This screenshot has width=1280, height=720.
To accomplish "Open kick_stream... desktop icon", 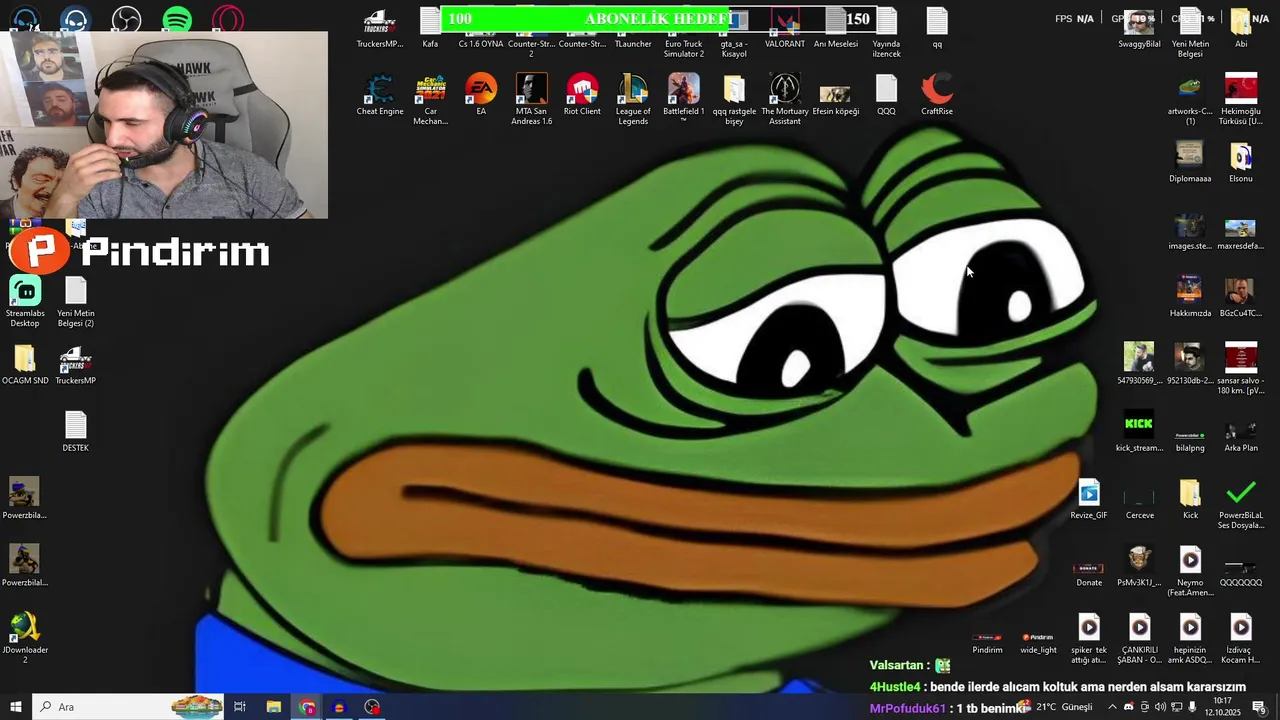I will [1139, 432].
